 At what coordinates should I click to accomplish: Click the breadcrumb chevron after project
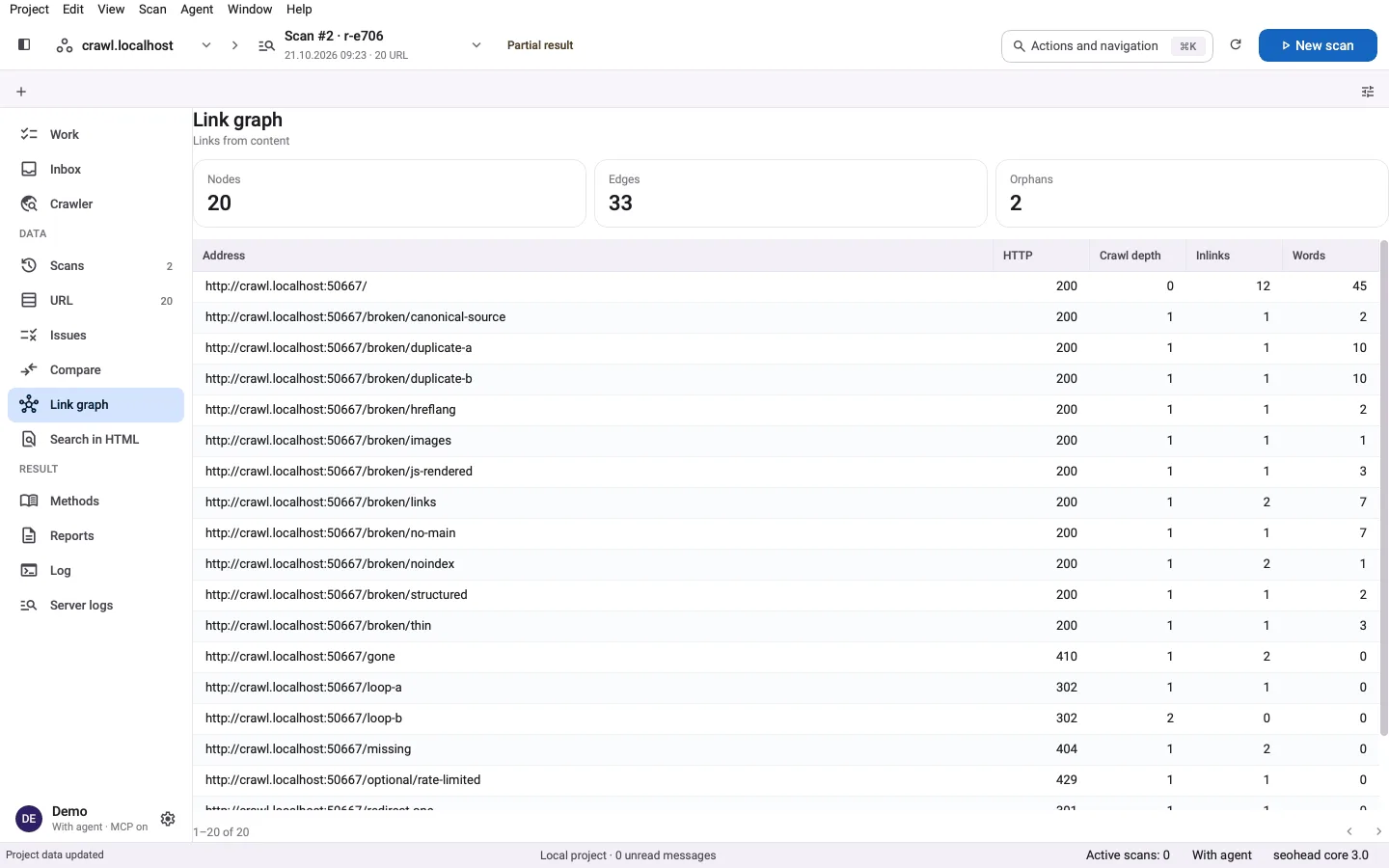tap(234, 45)
